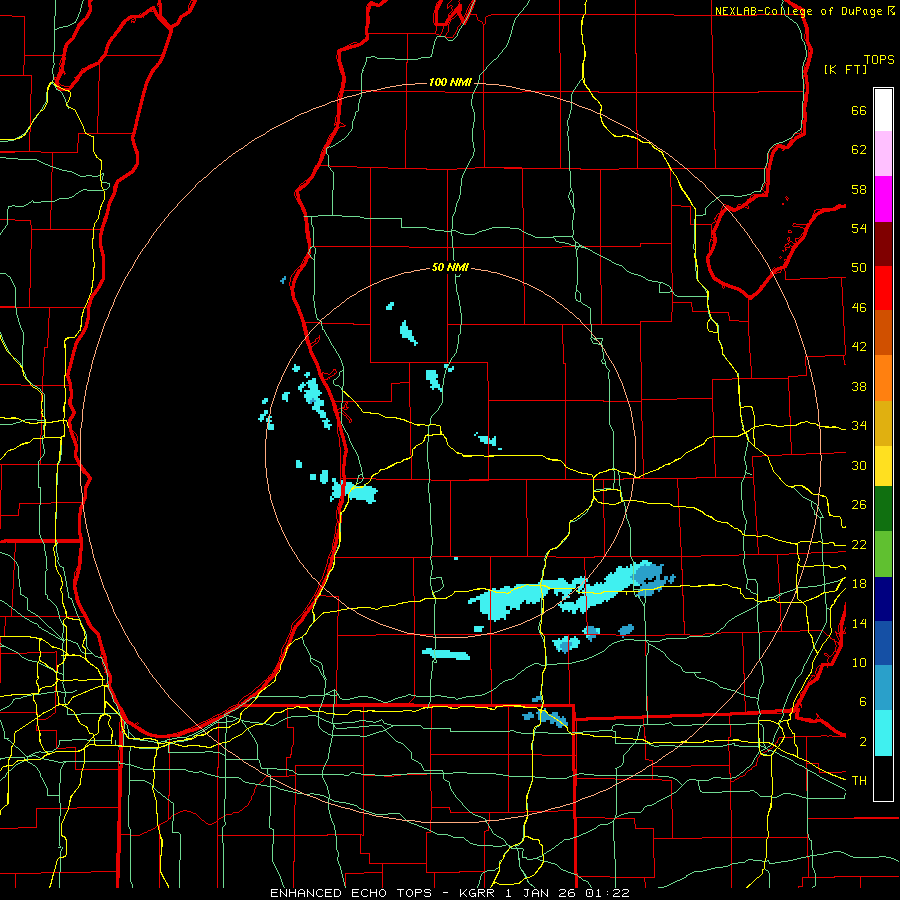
Task: Select the light green swatch on the scale
Action: click(883, 554)
